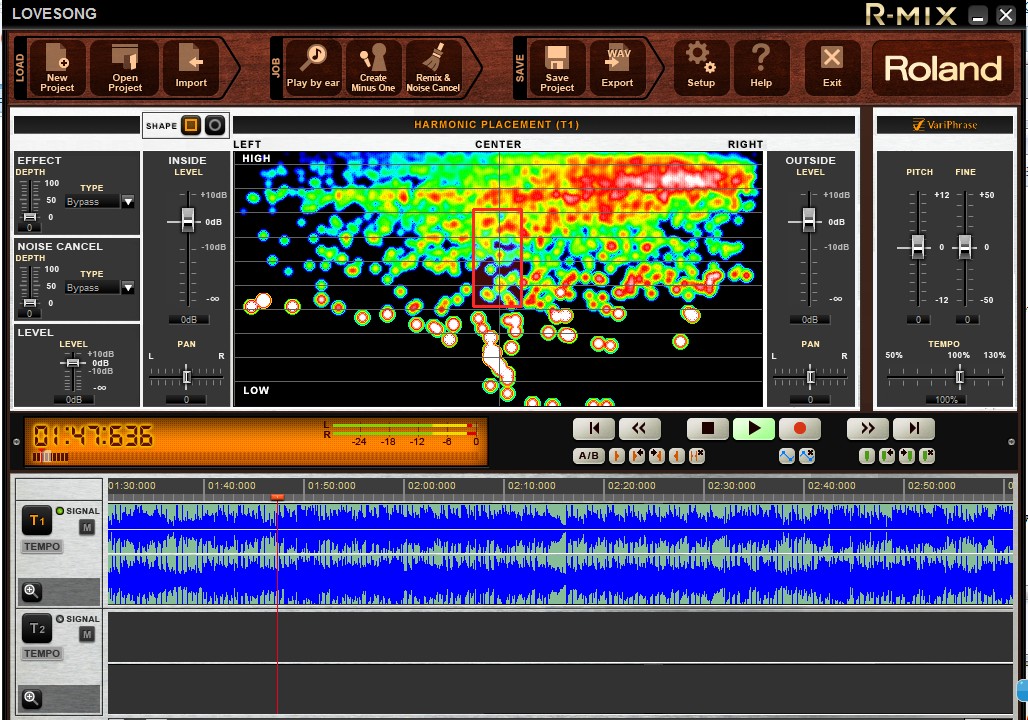Mute track T1 with its M button

click(87, 527)
